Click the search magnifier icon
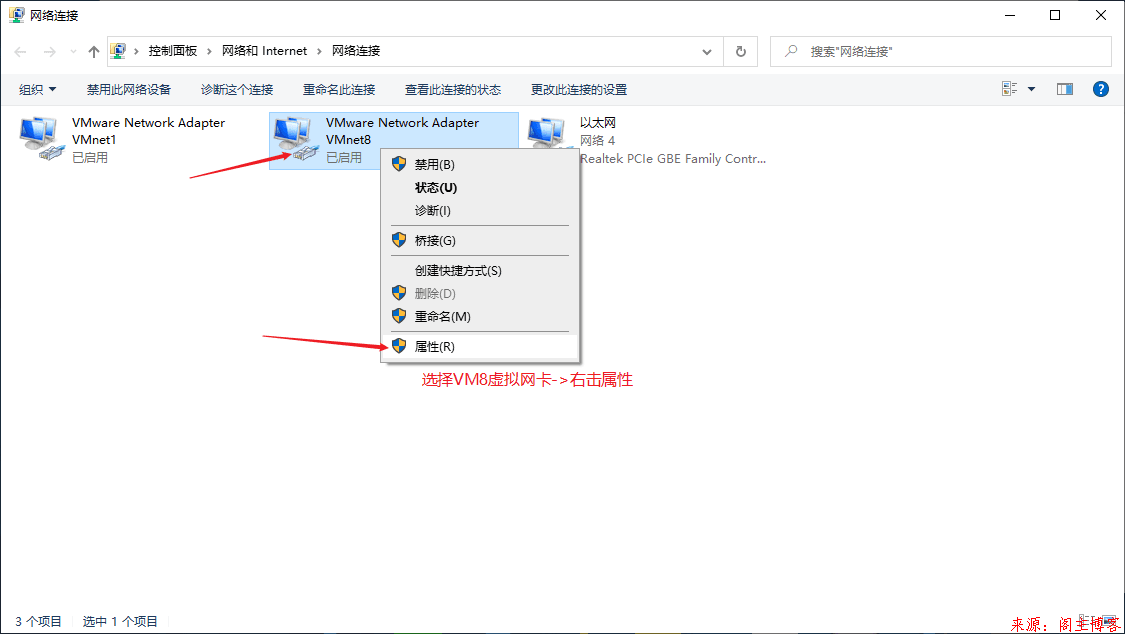Screen dimensions: 1125x634 [791, 51]
